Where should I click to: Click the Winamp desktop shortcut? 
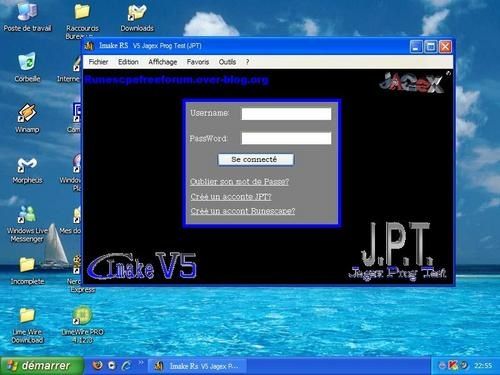coord(27,118)
